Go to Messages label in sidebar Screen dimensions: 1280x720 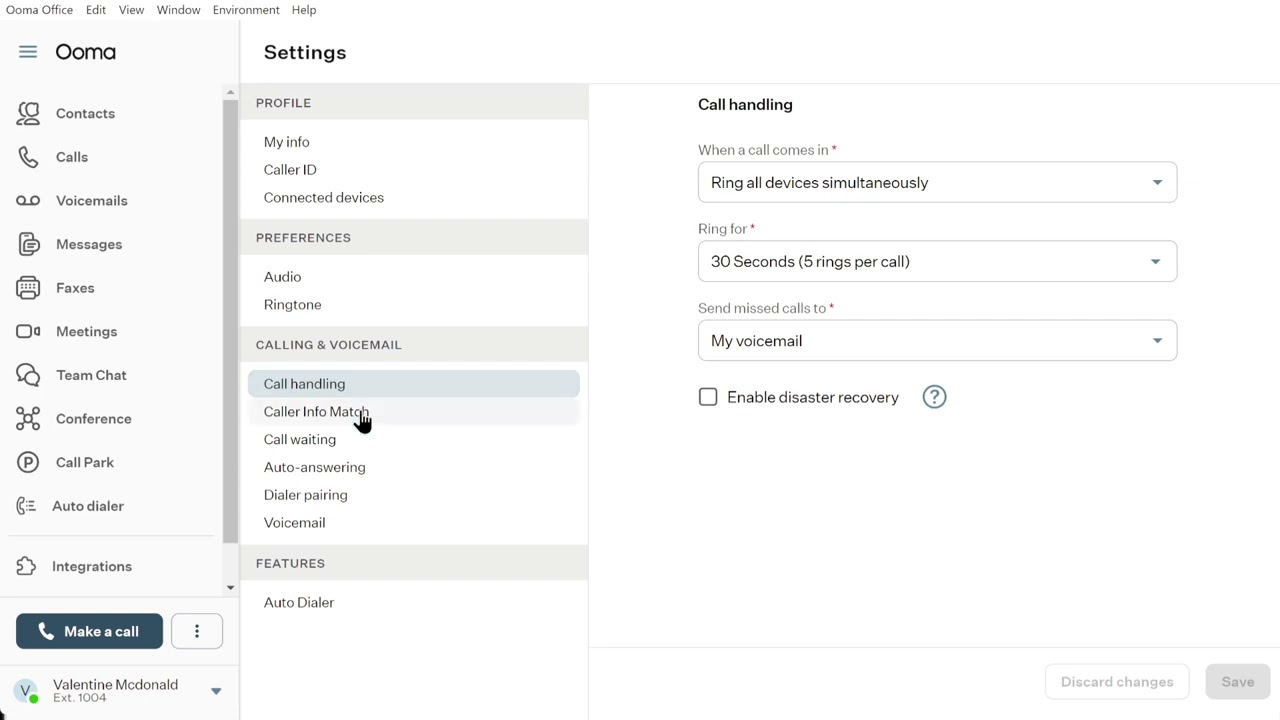[89, 244]
